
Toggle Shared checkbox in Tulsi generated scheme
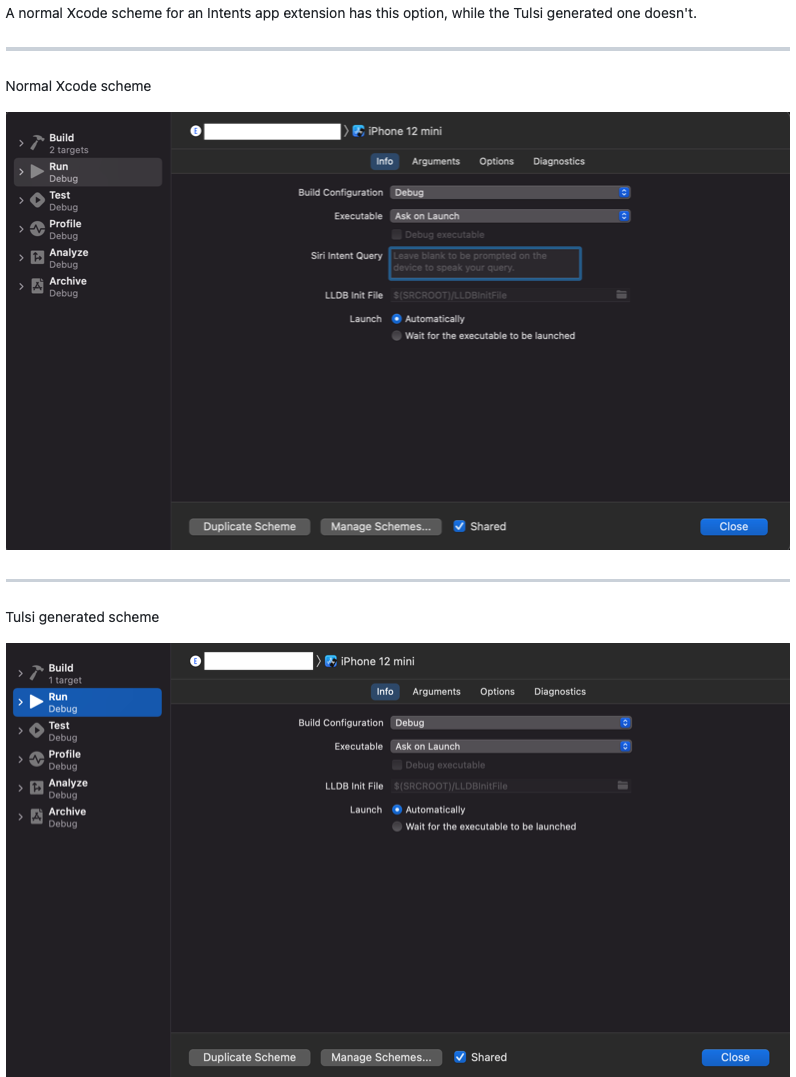(460, 1057)
